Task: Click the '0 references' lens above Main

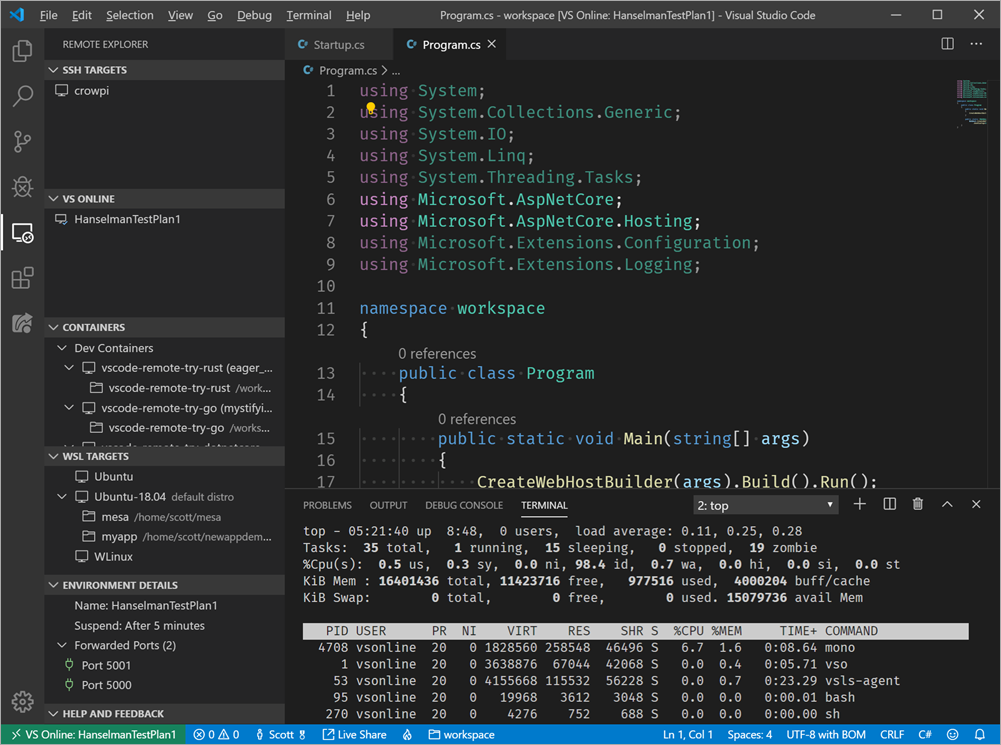Action: [477, 419]
